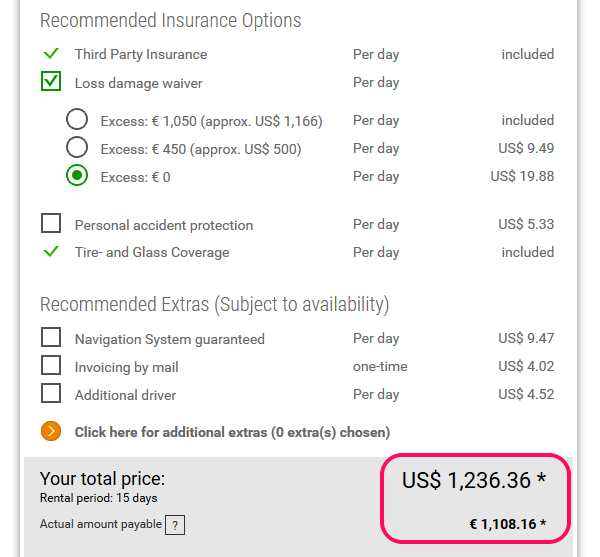Select the Excess € 0 radio button
600x557 pixels.
point(77,176)
